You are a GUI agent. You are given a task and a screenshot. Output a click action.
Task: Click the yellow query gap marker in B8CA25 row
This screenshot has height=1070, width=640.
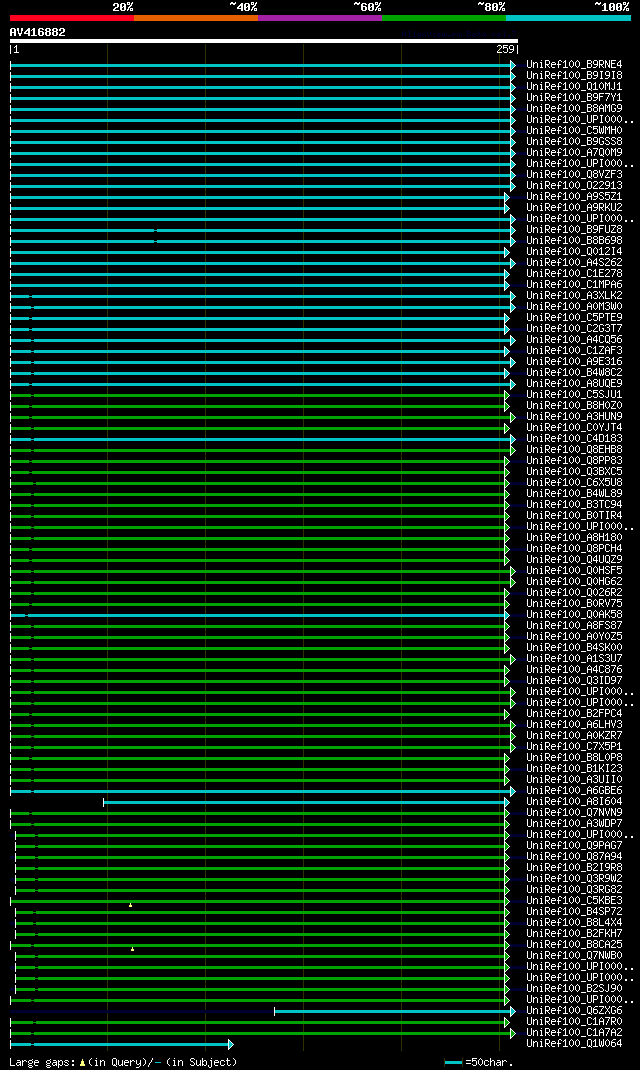(x=132, y=949)
